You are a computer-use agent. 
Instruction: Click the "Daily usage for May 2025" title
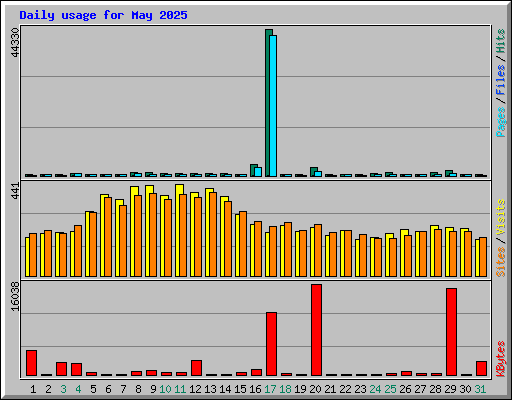[103, 15]
